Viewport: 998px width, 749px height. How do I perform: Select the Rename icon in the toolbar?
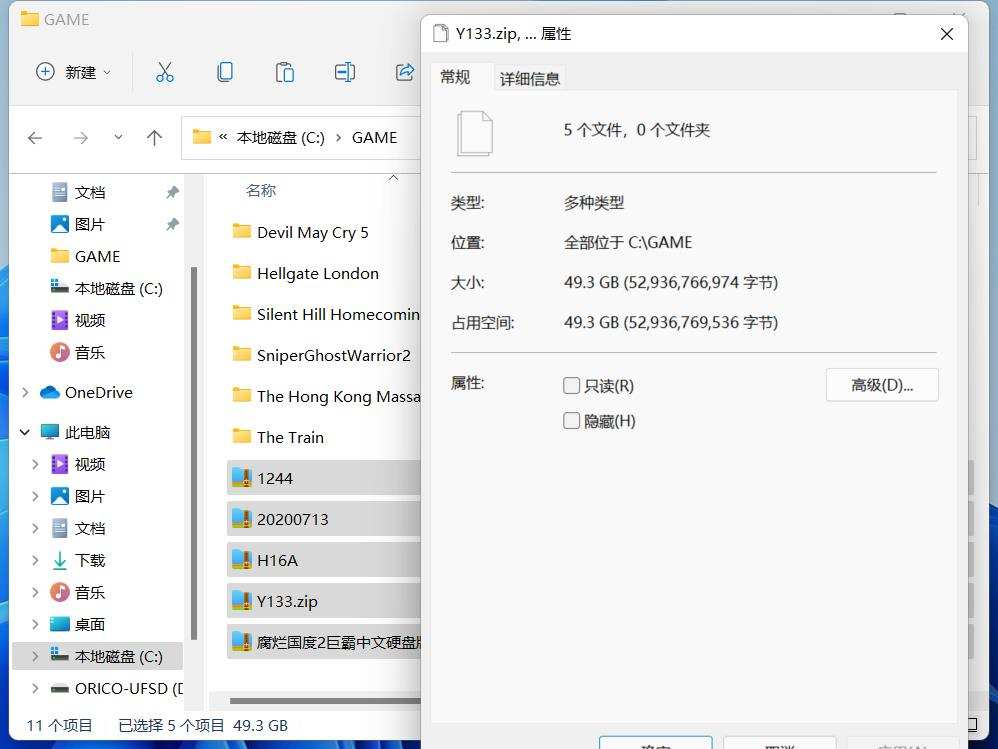344,72
